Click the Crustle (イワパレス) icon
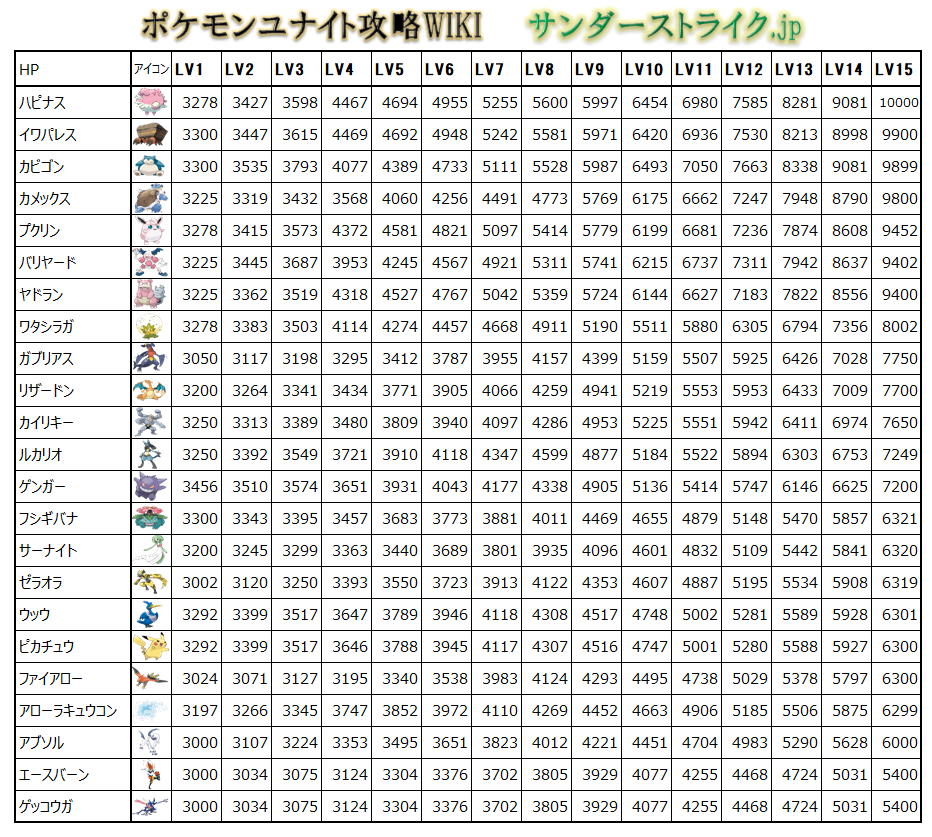 150,135
